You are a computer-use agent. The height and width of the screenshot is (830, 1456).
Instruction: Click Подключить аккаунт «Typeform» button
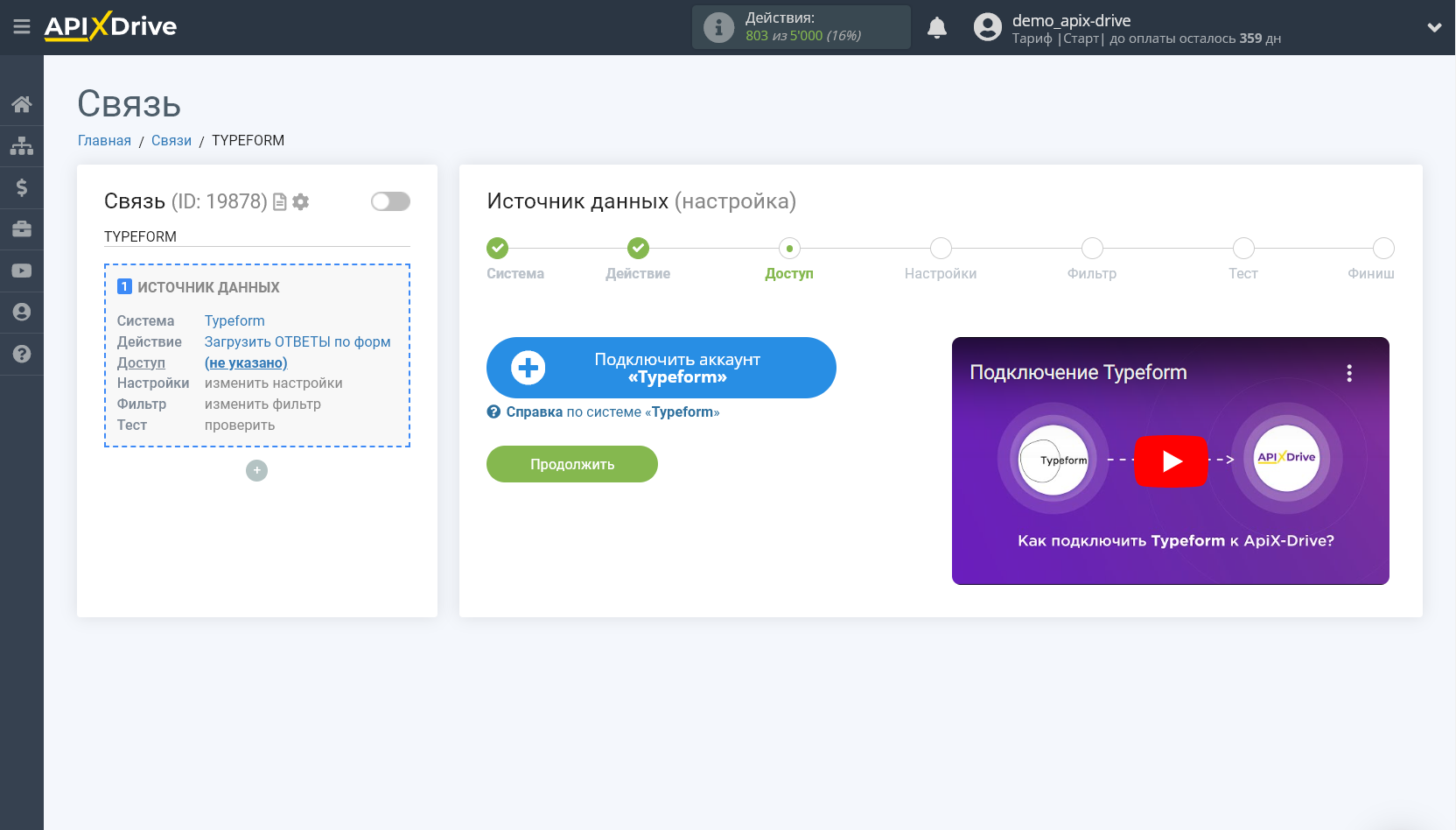pyautogui.click(x=661, y=368)
